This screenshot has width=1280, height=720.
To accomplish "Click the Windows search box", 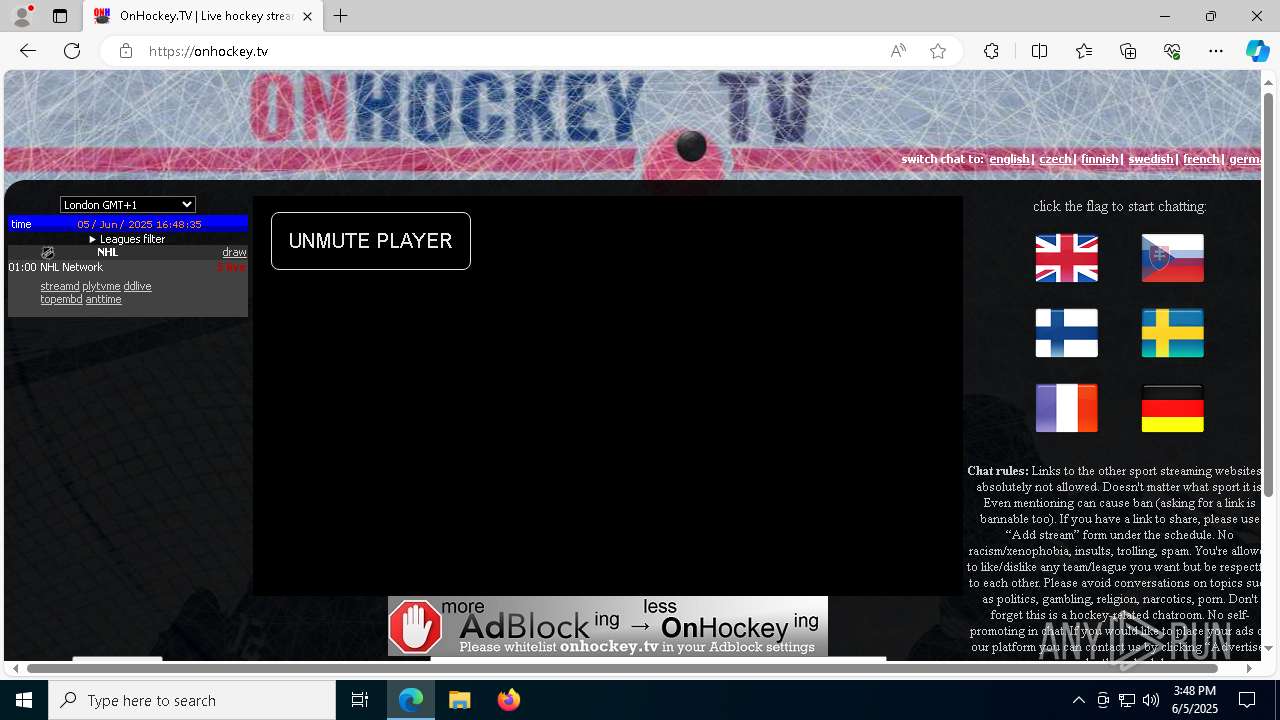I will pos(192,700).
